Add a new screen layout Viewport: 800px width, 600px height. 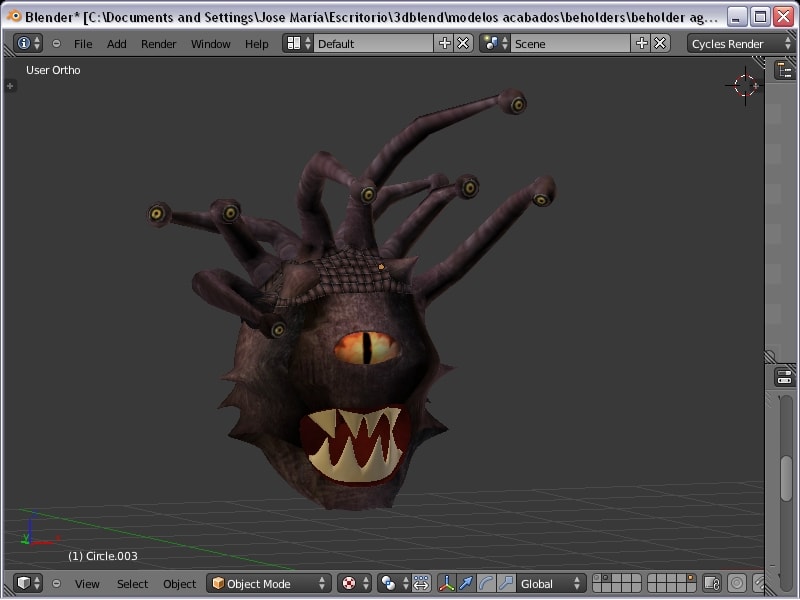[x=445, y=43]
